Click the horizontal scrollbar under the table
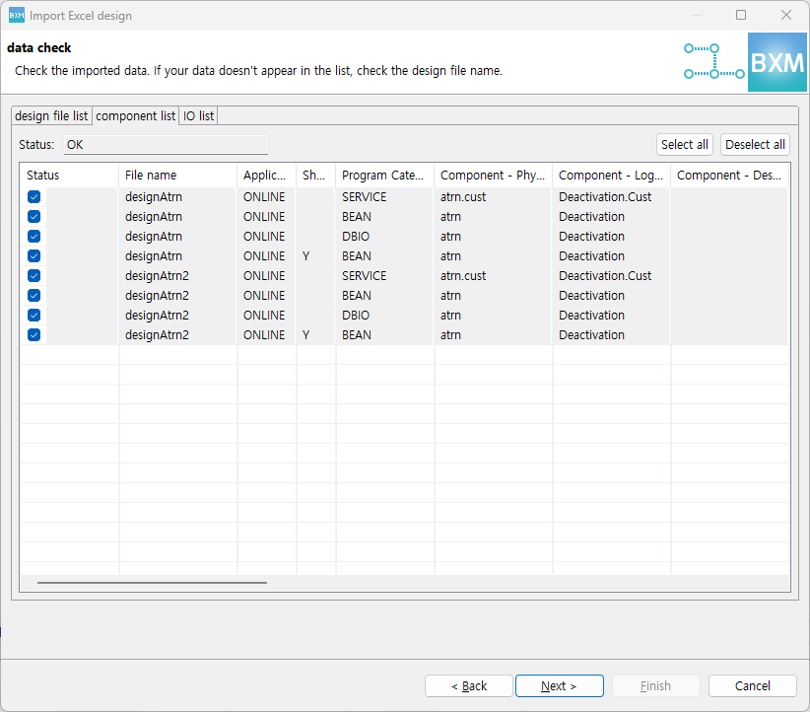Image resolution: width=810 pixels, height=712 pixels. (152, 582)
